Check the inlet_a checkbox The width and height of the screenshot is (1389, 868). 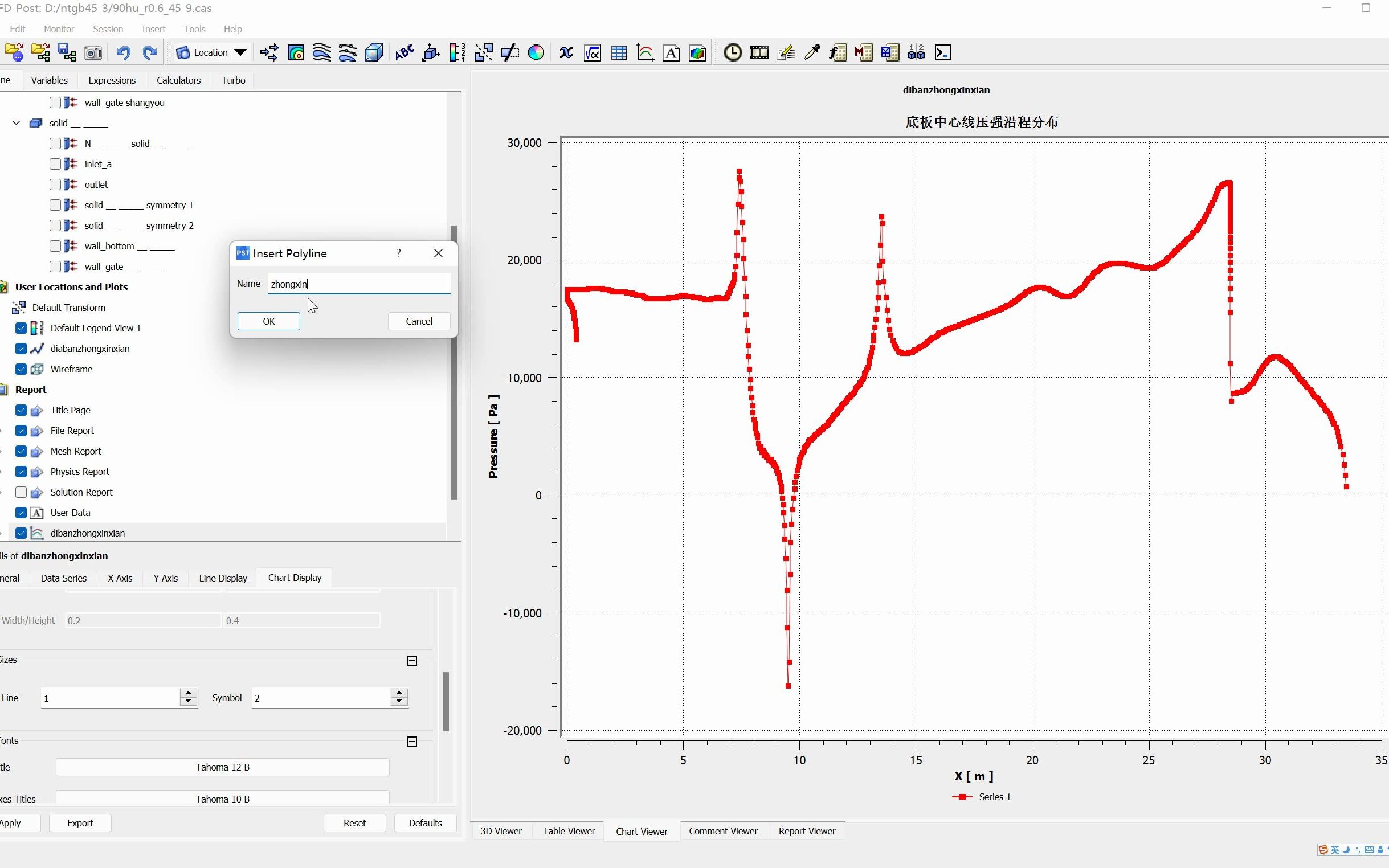55,164
